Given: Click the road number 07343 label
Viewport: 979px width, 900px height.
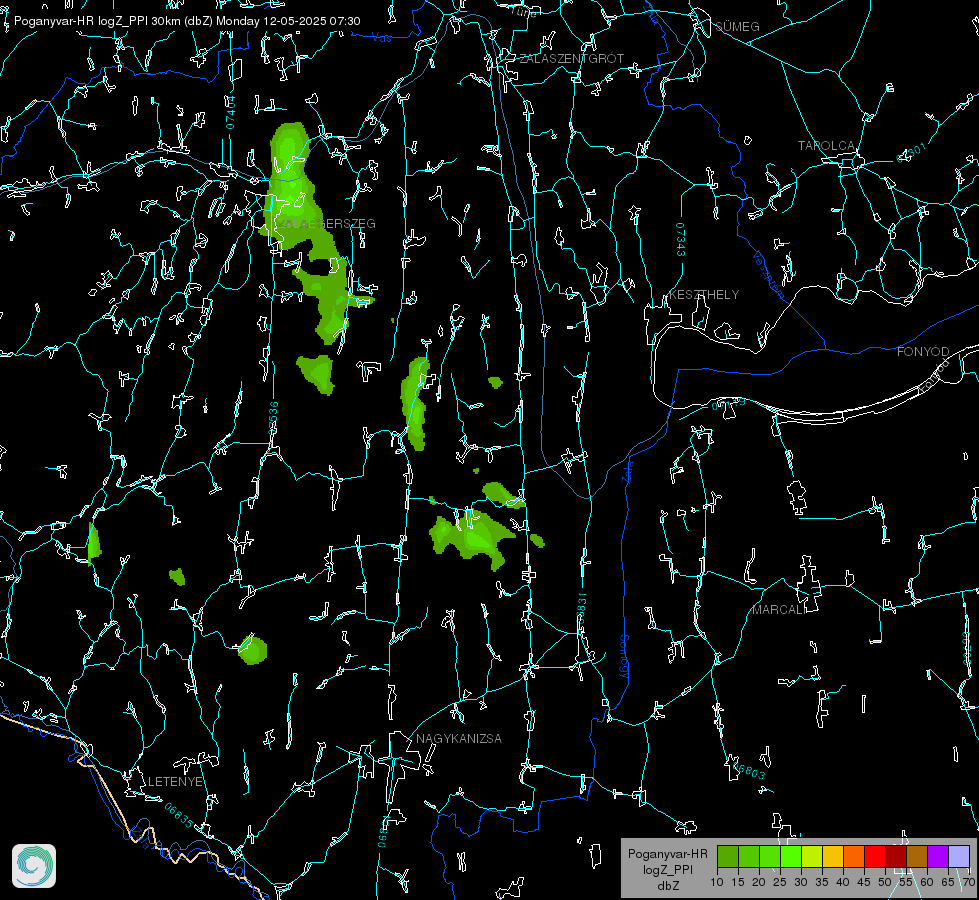Looking at the screenshot, I should 681,239.
